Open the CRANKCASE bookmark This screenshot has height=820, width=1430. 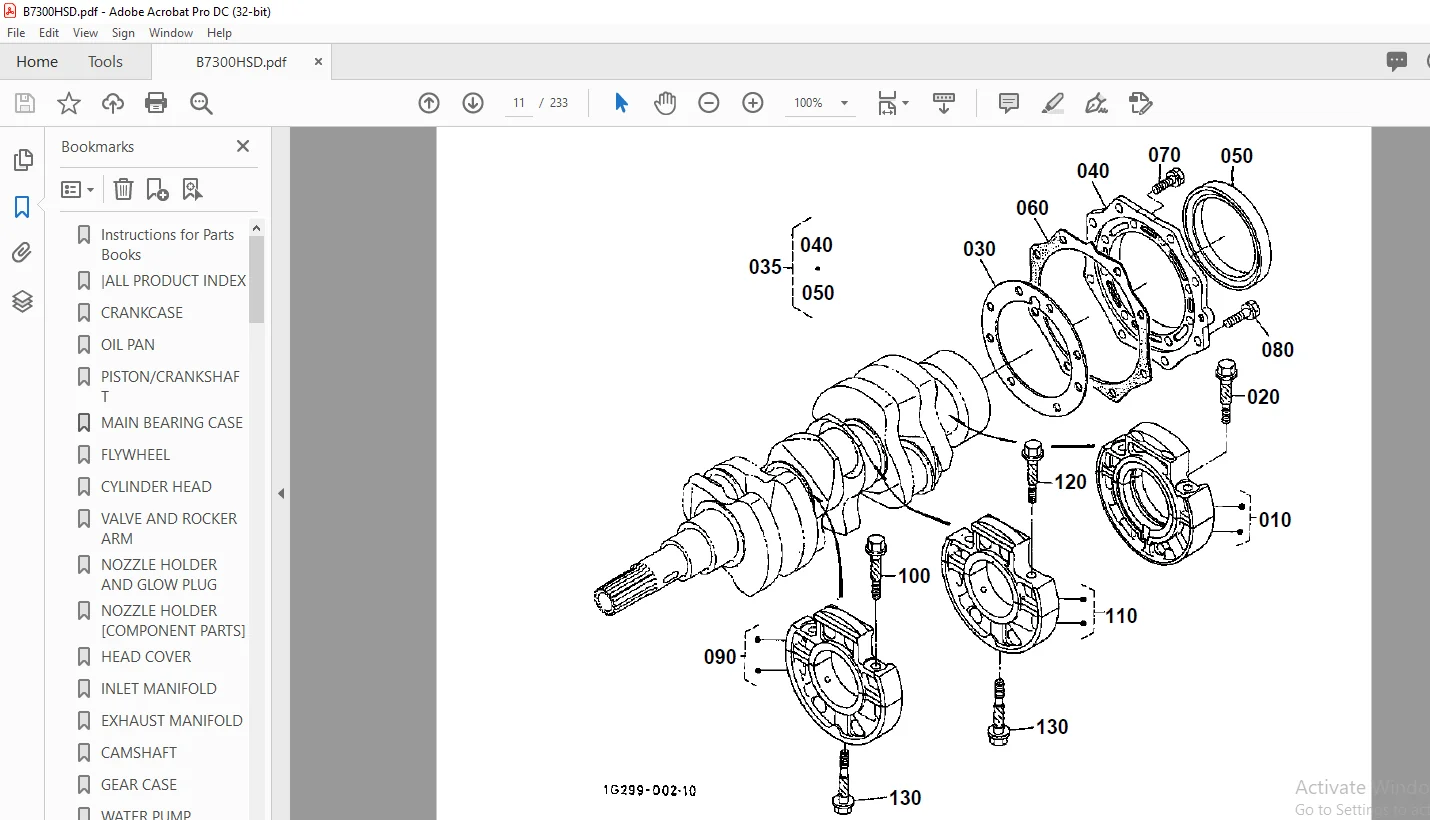click(x=142, y=312)
